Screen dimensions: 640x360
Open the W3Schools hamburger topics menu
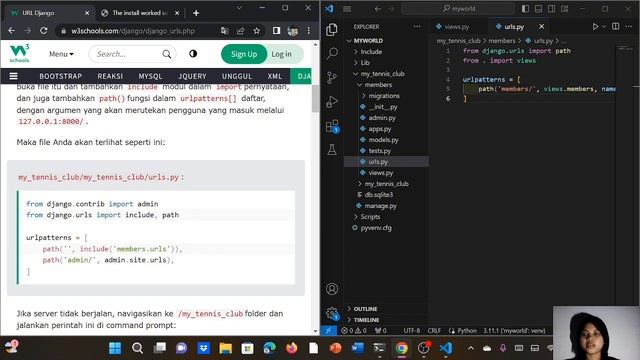pyautogui.click(x=13, y=76)
